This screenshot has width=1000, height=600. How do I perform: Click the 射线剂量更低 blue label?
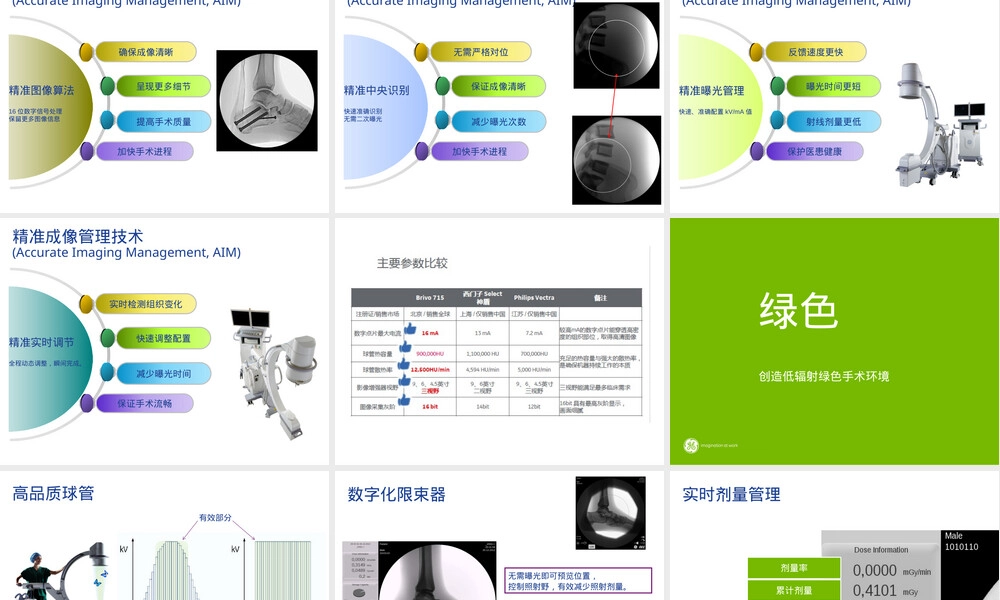click(834, 121)
